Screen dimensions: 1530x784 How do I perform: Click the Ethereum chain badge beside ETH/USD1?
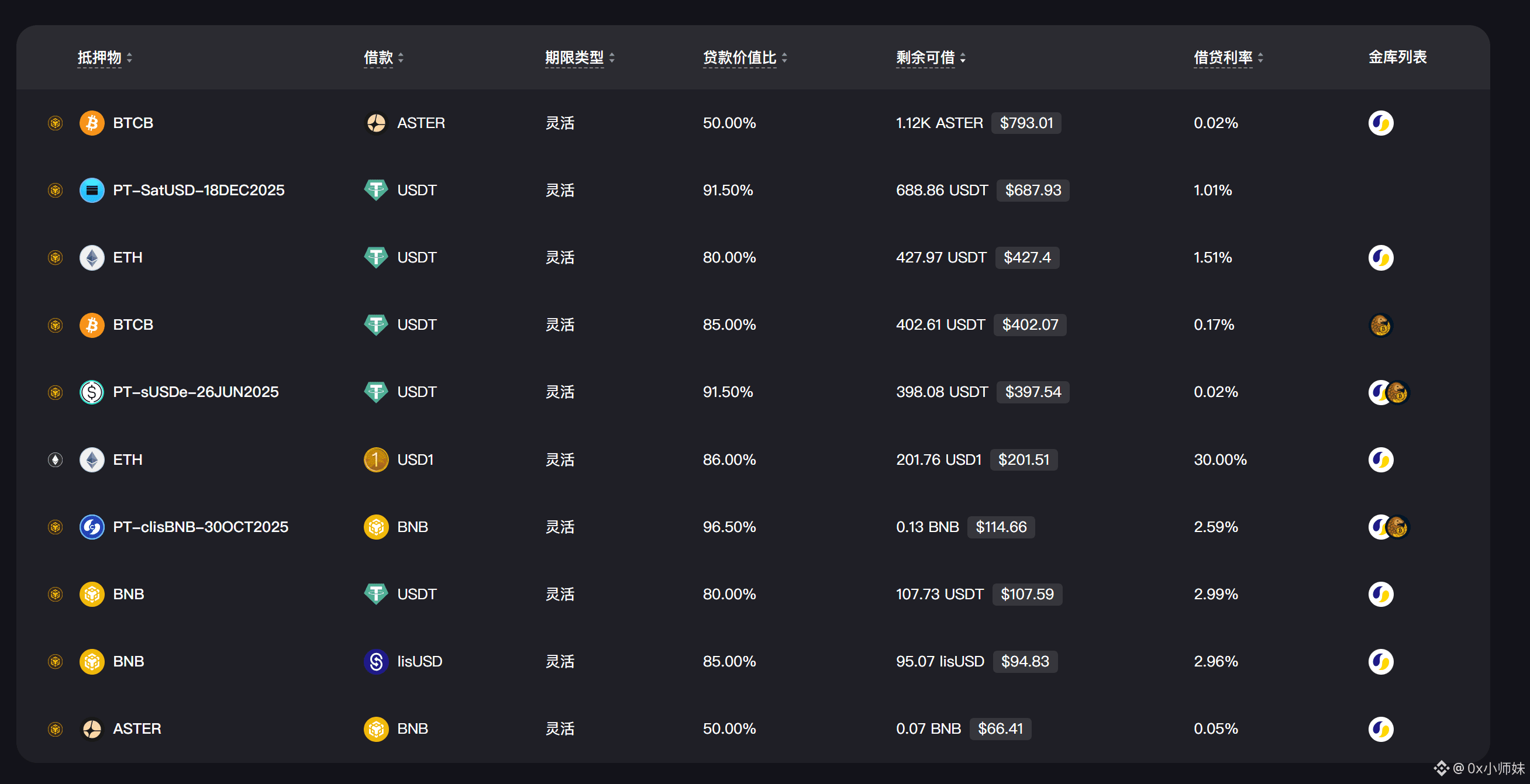(x=55, y=460)
